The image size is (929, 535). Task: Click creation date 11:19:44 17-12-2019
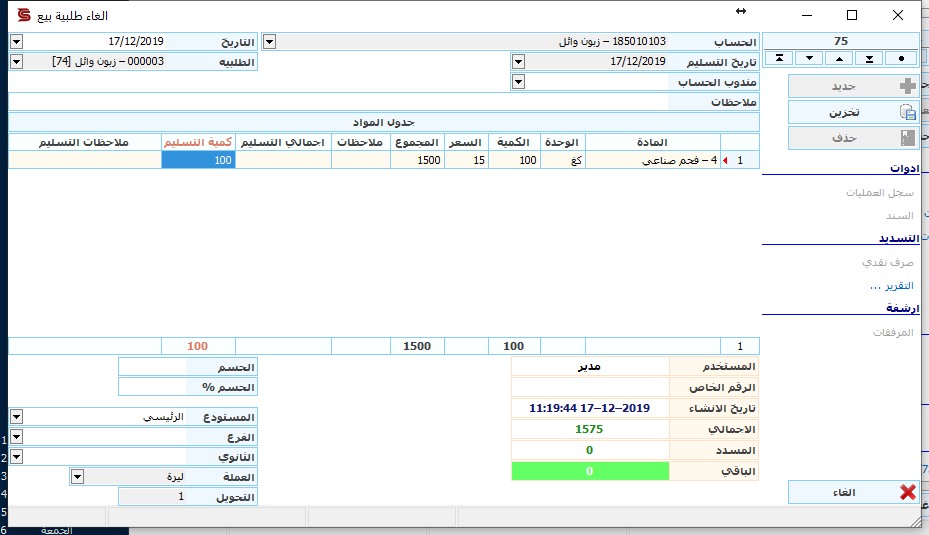(590, 408)
